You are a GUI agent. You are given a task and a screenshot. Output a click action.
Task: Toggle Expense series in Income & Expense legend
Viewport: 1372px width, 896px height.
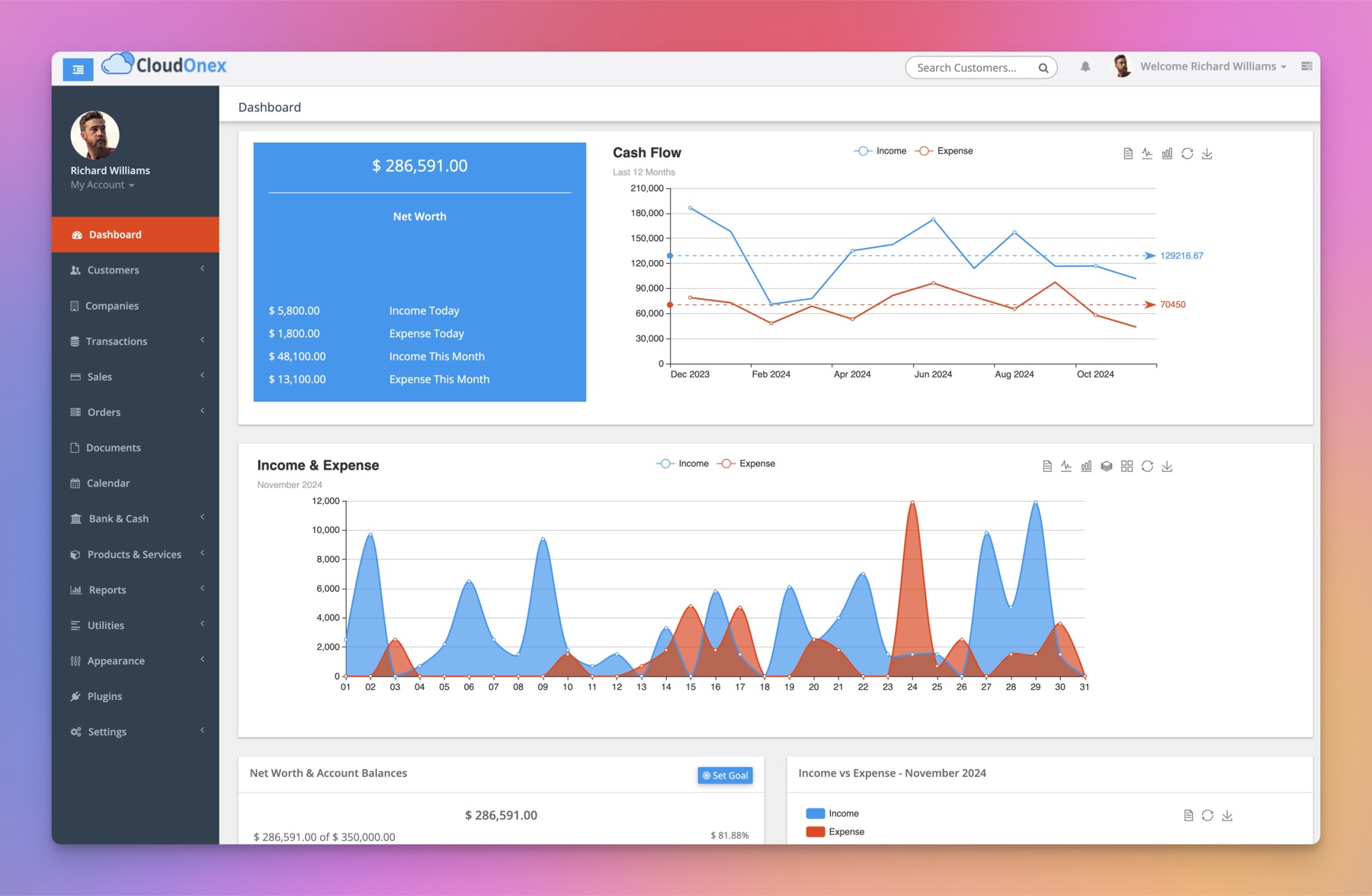point(746,464)
